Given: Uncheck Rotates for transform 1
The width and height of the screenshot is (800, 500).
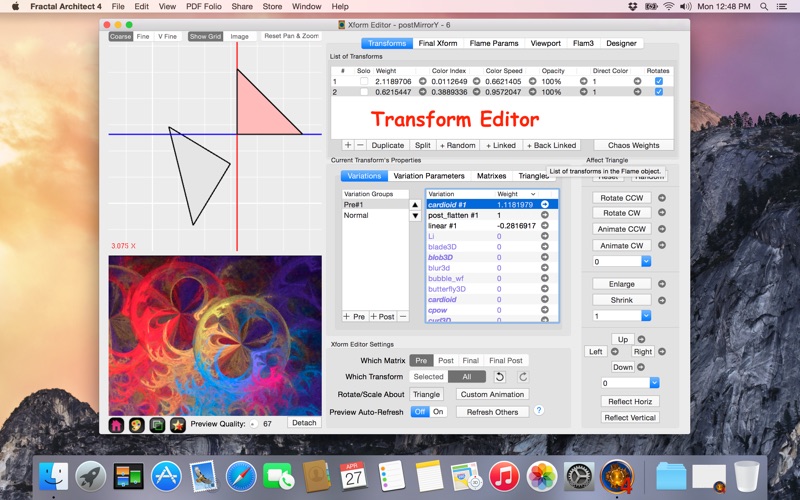Looking at the screenshot, I should coord(659,81).
